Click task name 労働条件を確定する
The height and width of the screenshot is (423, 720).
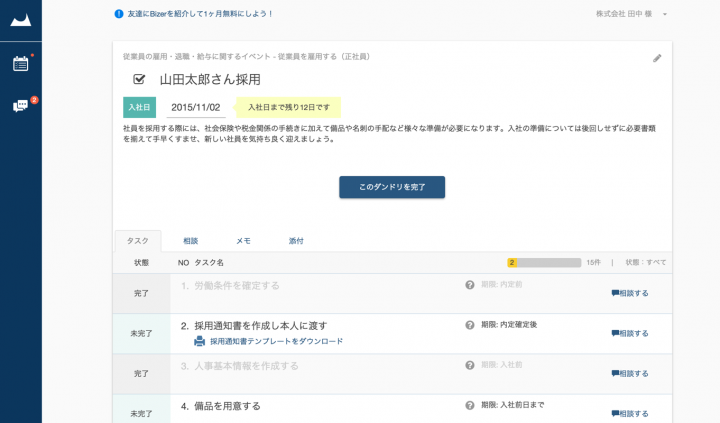(237, 286)
